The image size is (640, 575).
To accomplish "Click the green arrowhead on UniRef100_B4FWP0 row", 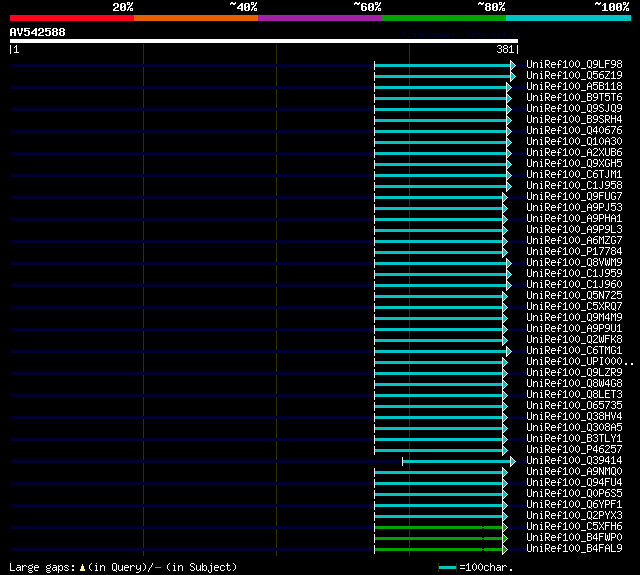I will pyautogui.click(x=505, y=539).
